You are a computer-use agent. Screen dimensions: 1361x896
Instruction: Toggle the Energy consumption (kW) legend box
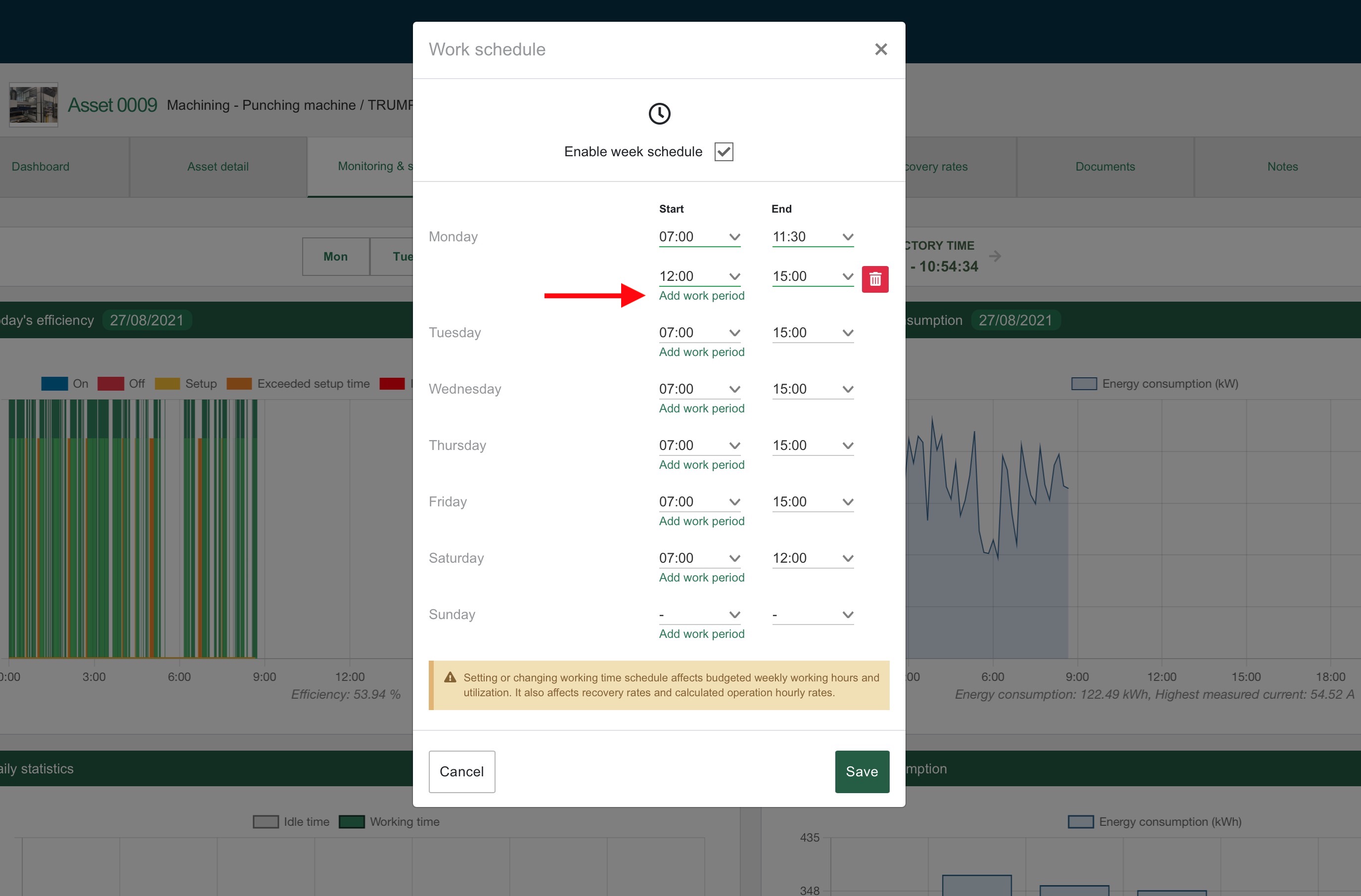(x=1083, y=384)
